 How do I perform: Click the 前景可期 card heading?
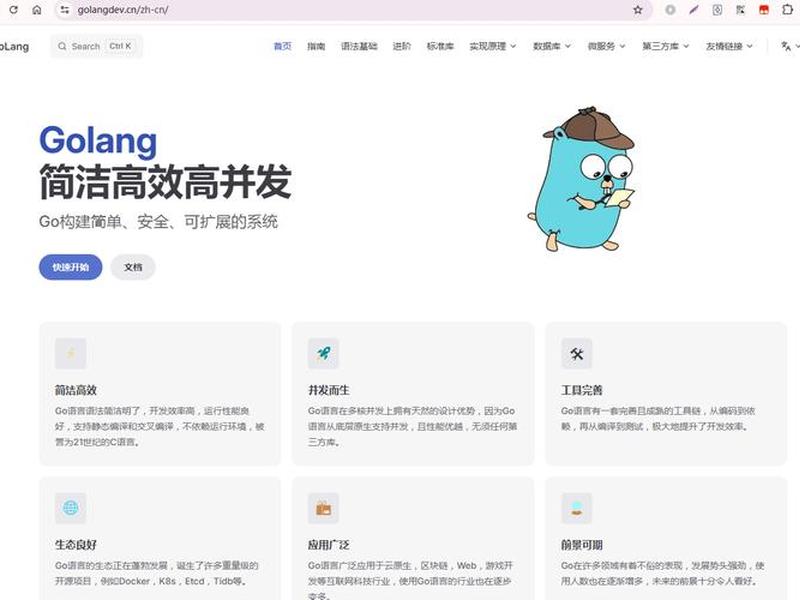pos(582,545)
